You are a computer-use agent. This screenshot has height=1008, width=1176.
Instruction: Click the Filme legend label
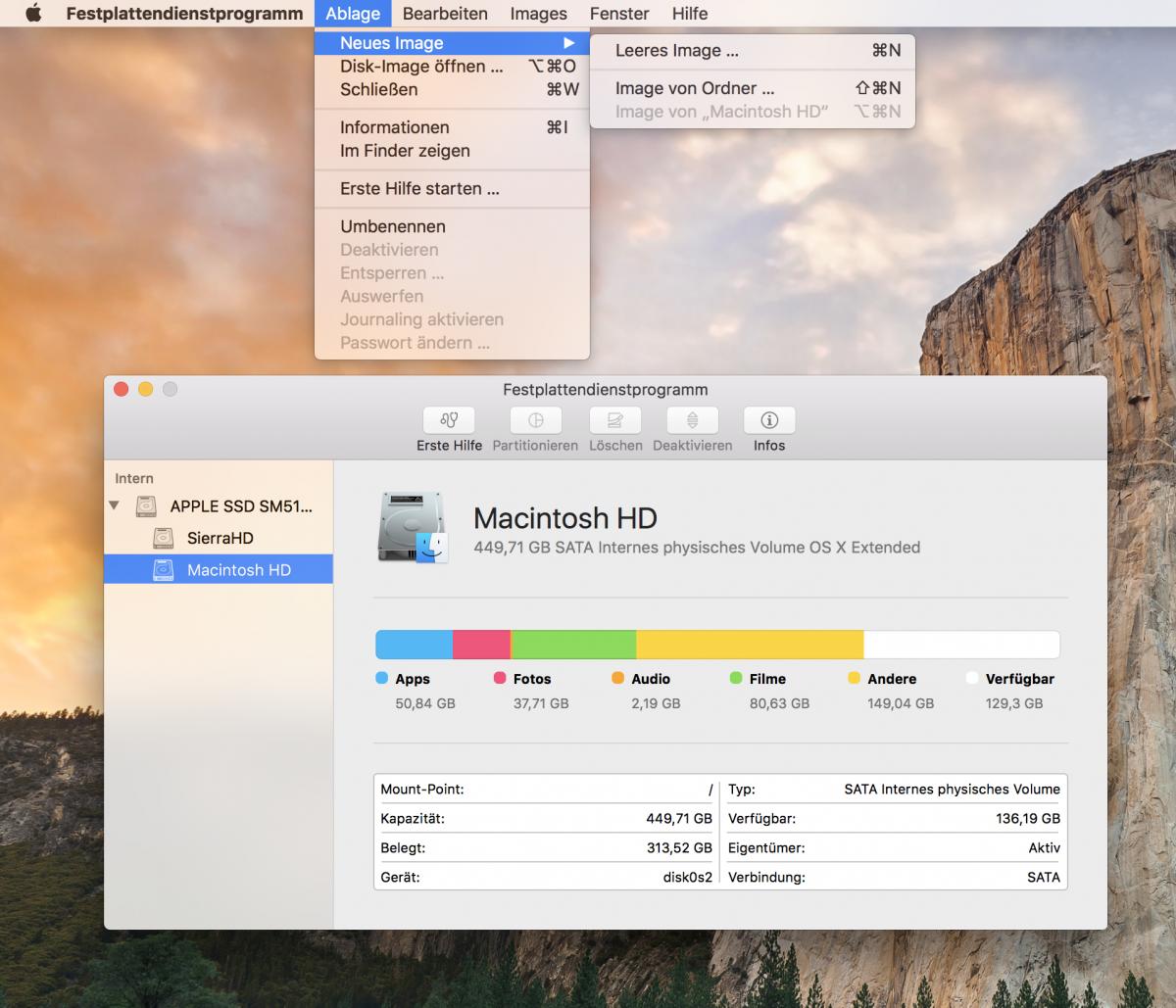click(767, 679)
